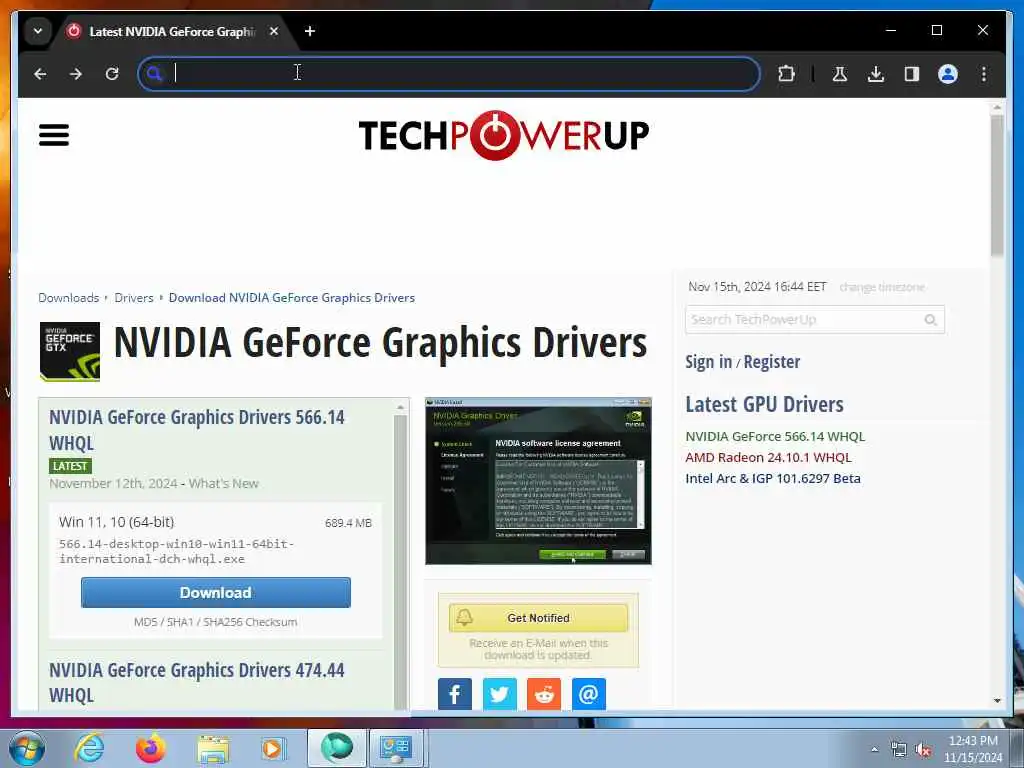Open the three-dot browser menu
This screenshot has height=768, width=1024.
984,74
